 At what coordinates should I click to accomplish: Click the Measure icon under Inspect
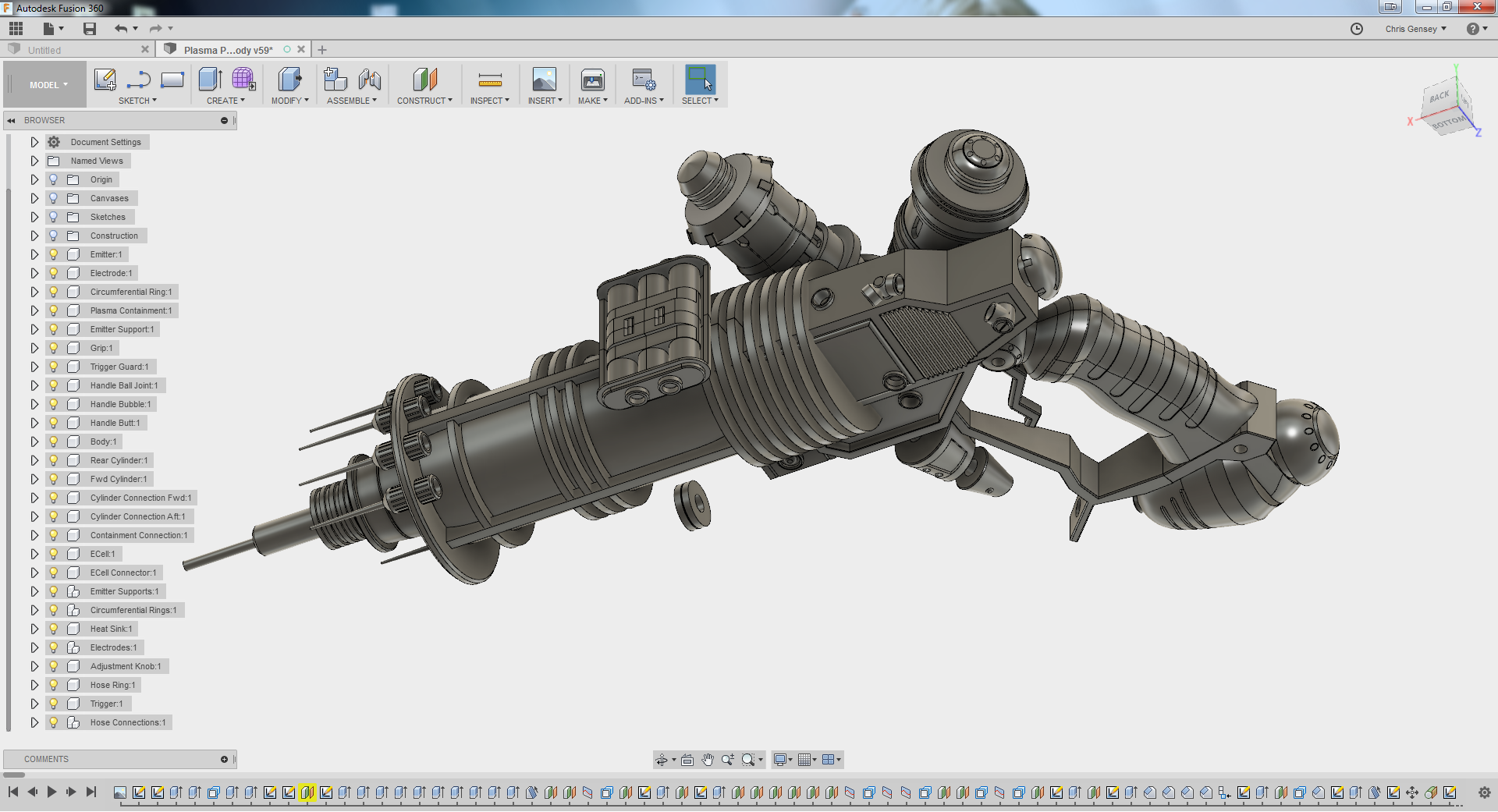pos(490,80)
